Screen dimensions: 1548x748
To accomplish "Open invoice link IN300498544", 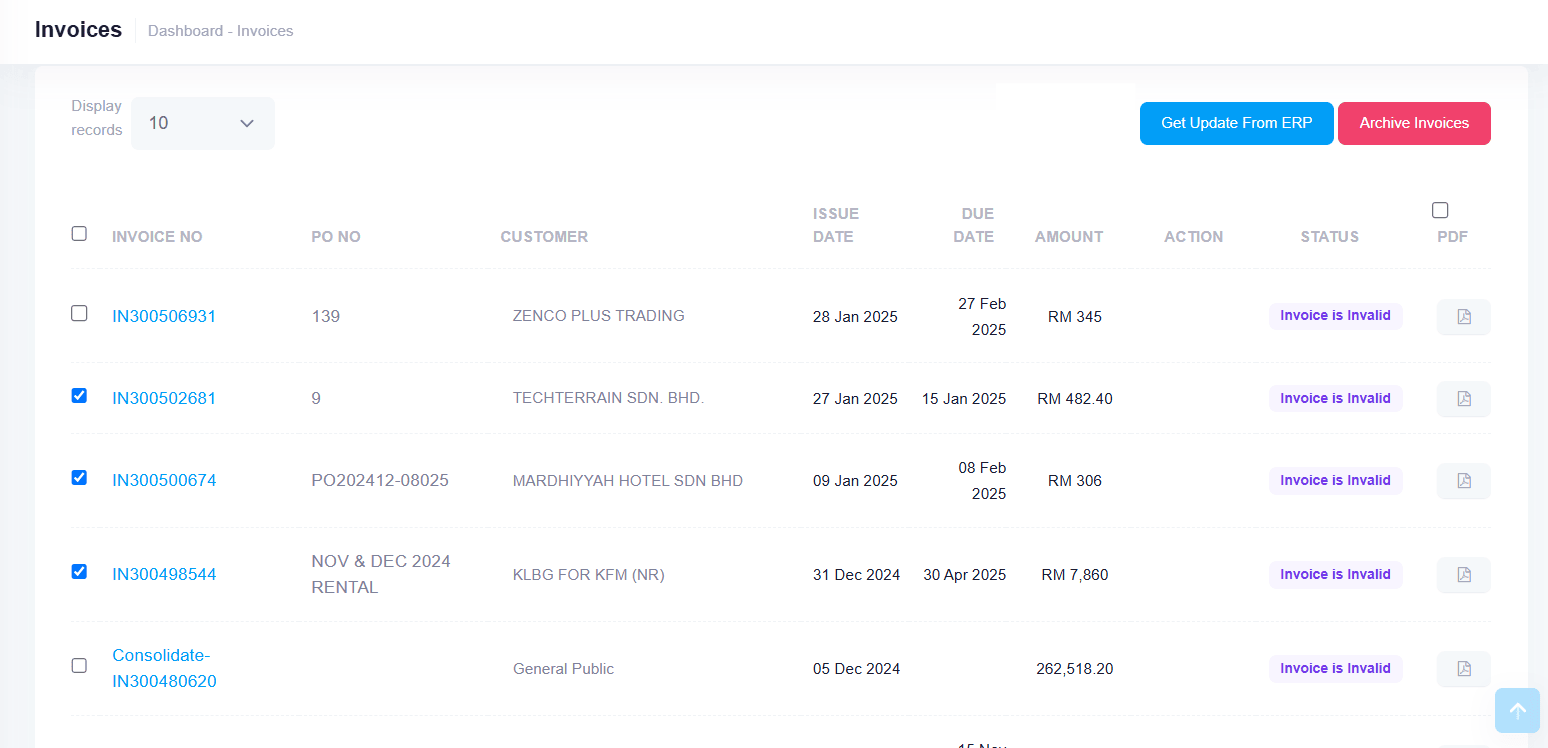I will 164,574.
